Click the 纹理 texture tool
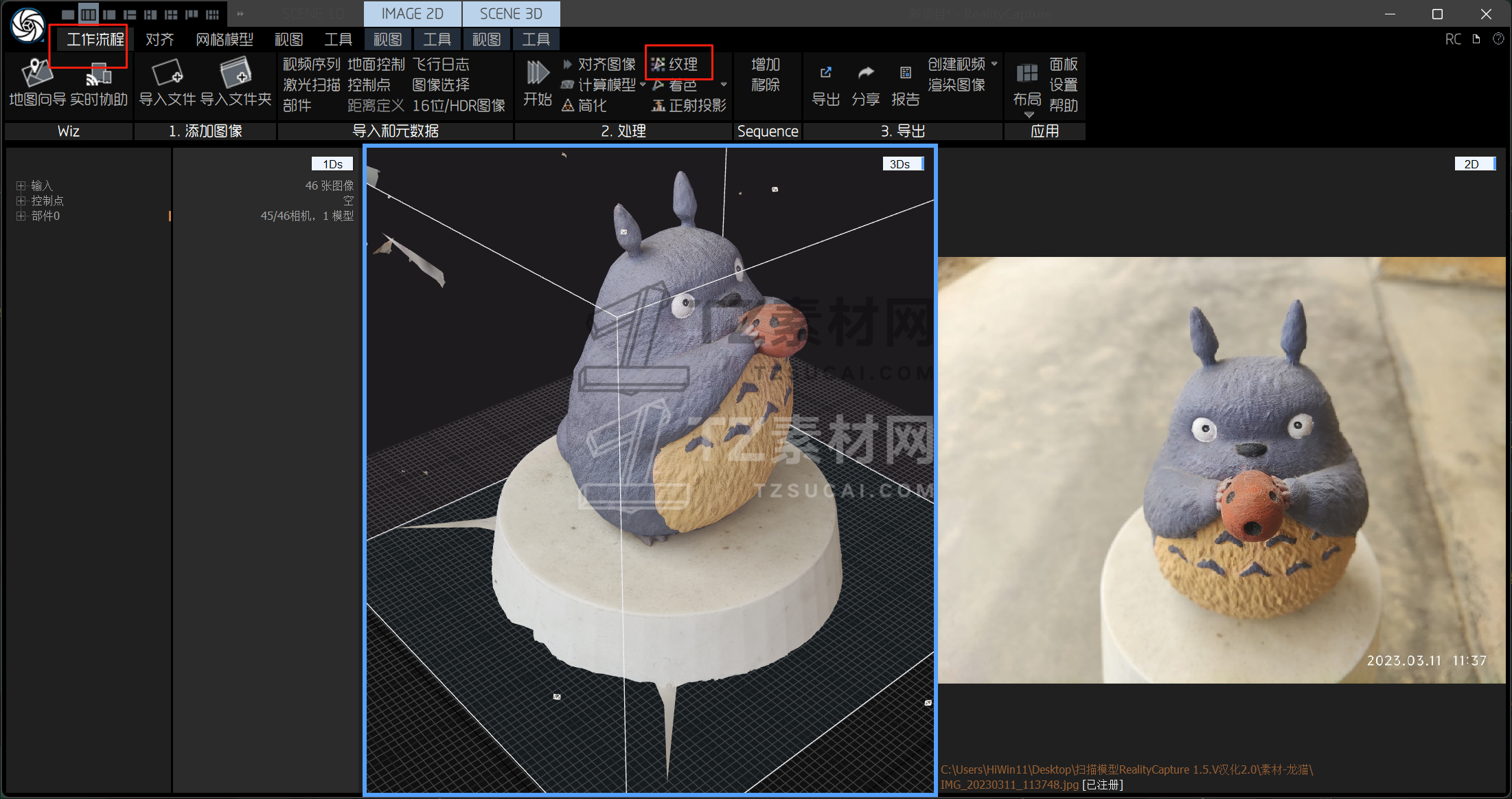Image resolution: width=1512 pixels, height=799 pixels. tap(674, 65)
